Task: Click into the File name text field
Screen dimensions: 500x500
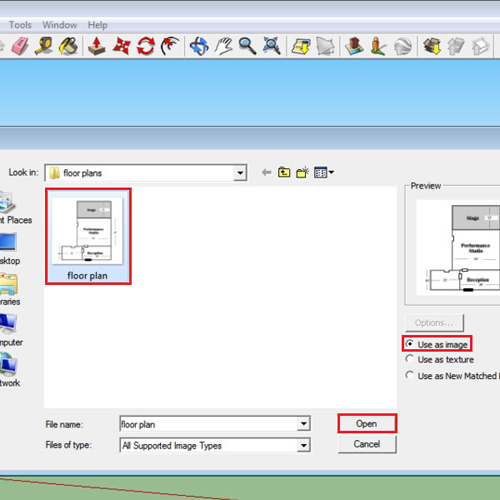Action: 209,424
